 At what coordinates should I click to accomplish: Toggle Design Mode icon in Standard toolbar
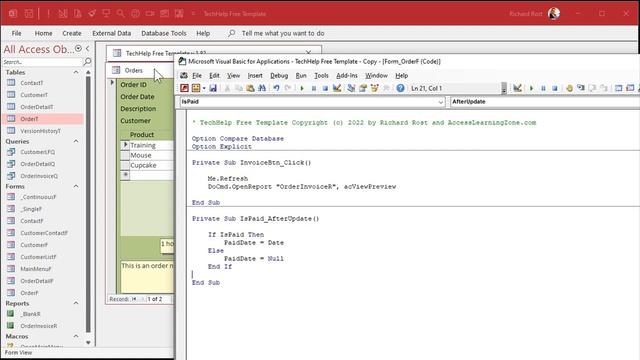click(x=337, y=88)
